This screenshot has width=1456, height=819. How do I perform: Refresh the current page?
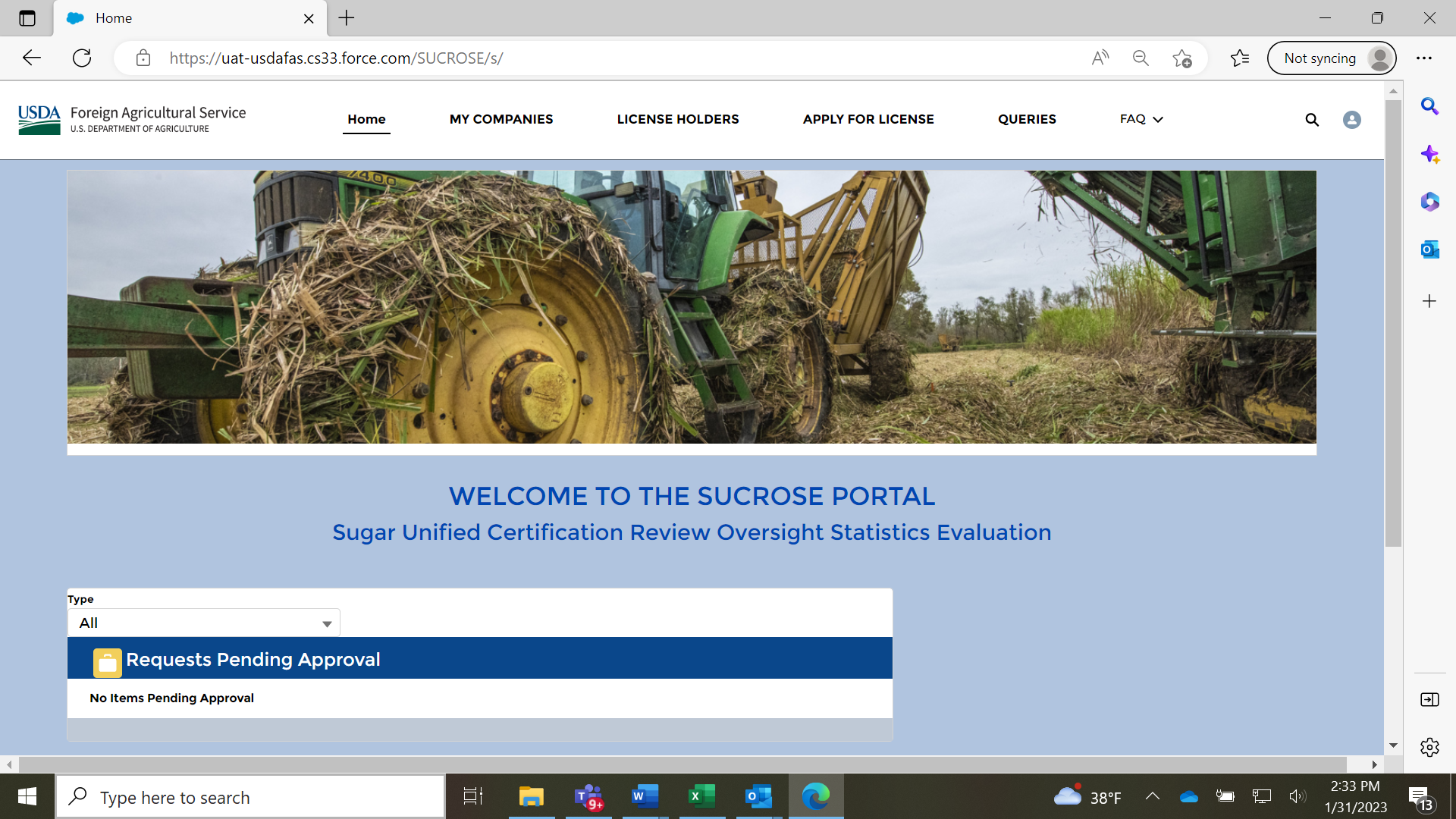[82, 58]
